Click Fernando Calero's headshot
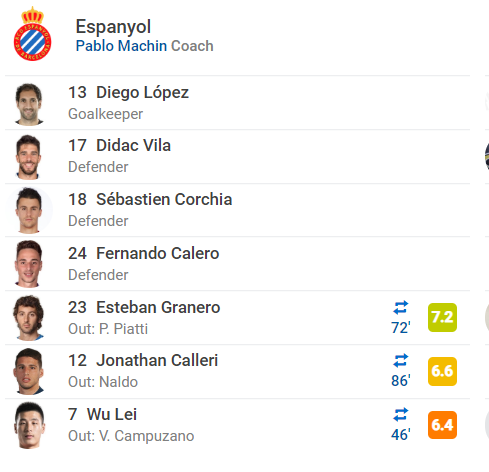489x472 pixels. [x=29, y=264]
